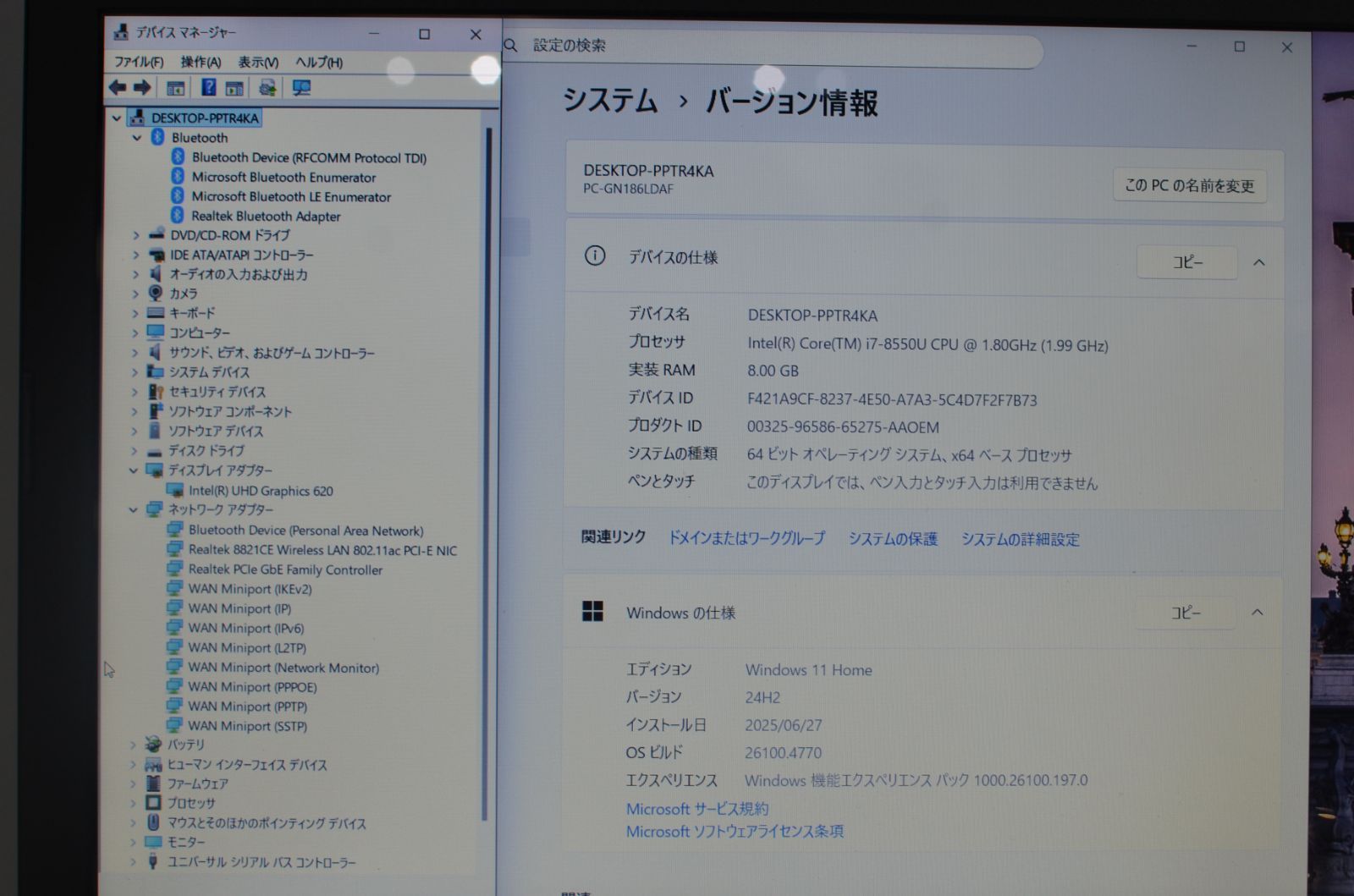Collapse ネットワーク アダプター category
This screenshot has width=1354, height=896.
(x=133, y=510)
